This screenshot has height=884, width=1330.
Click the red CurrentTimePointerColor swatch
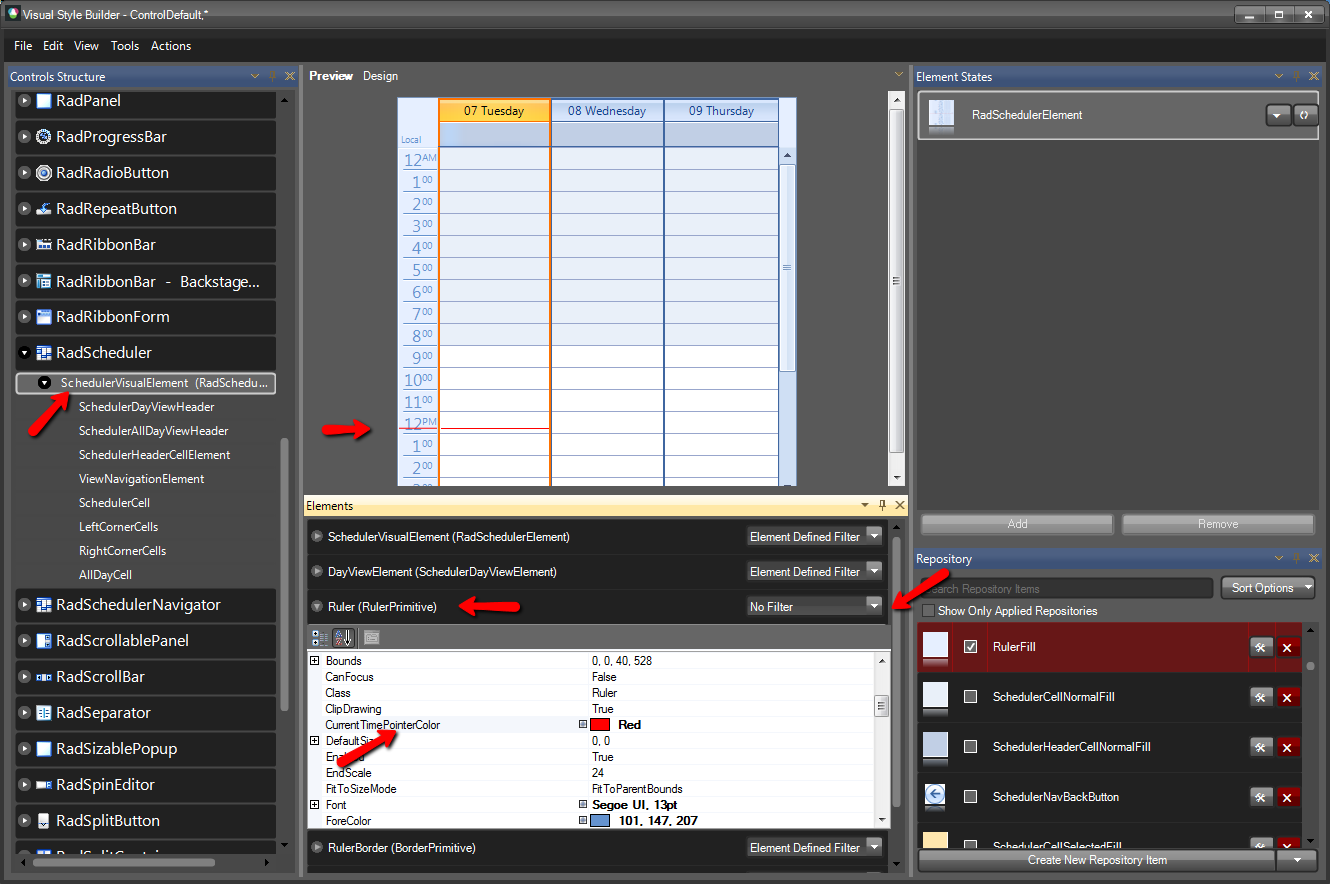600,725
